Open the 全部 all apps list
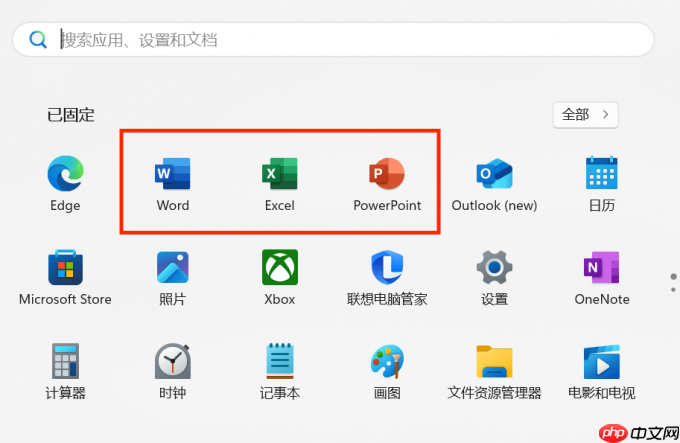The width and height of the screenshot is (680, 443). tap(585, 115)
